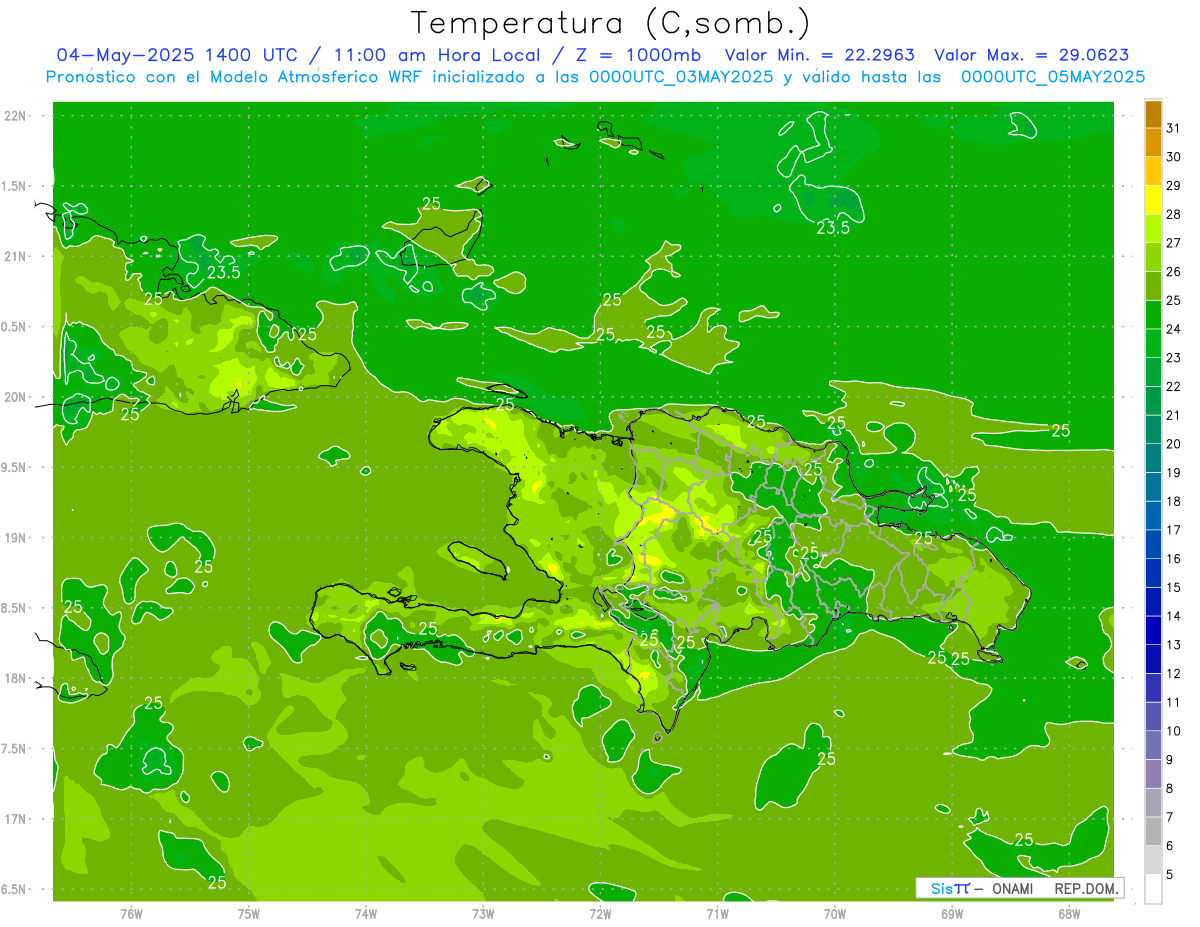Click the '6.5N' latitude label
The width and height of the screenshot is (1200, 927).
pos(14,889)
